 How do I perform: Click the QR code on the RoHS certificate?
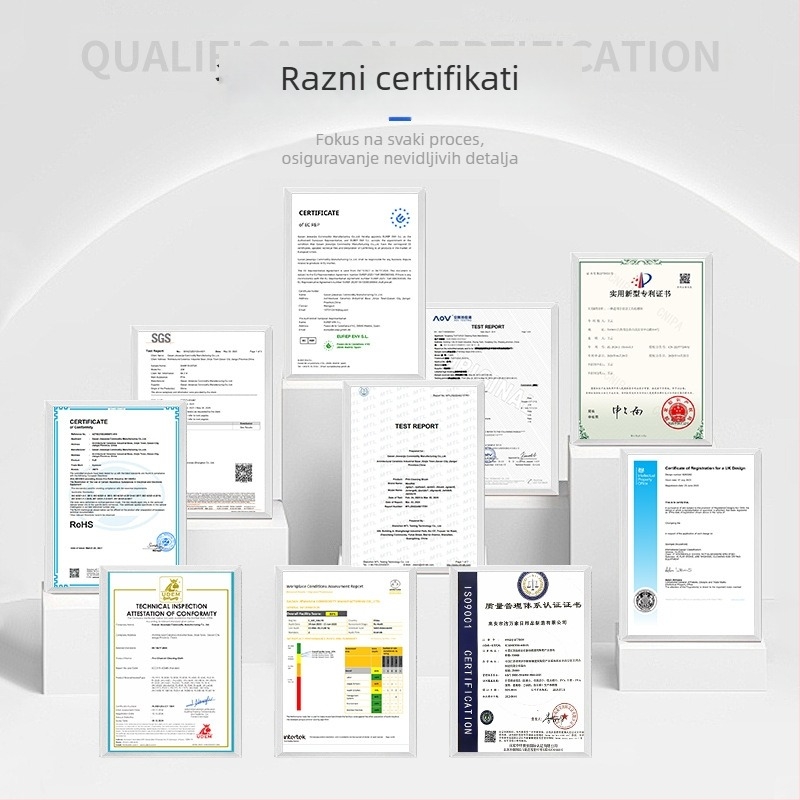pyautogui.click(x=74, y=573)
